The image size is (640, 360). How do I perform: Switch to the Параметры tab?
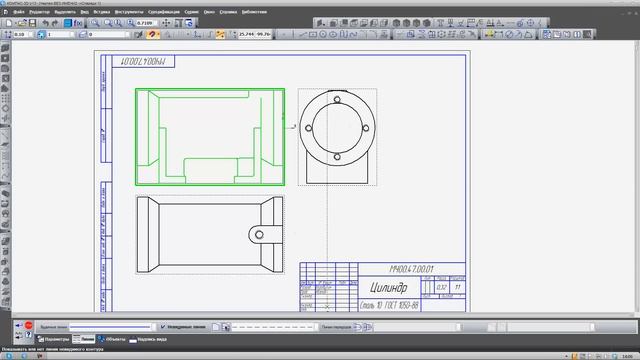(x=53, y=339)
